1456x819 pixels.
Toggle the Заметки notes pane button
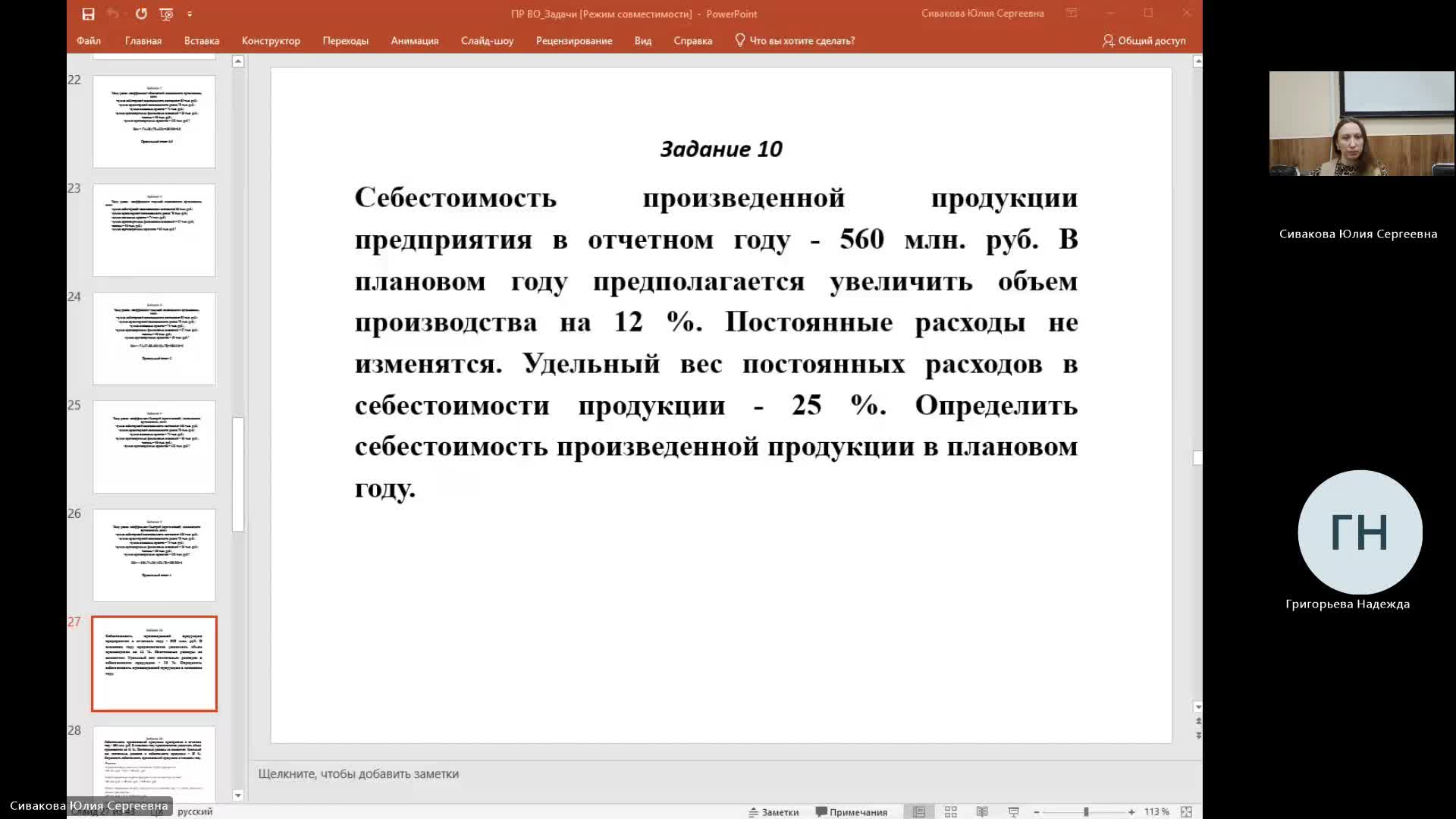773,811
